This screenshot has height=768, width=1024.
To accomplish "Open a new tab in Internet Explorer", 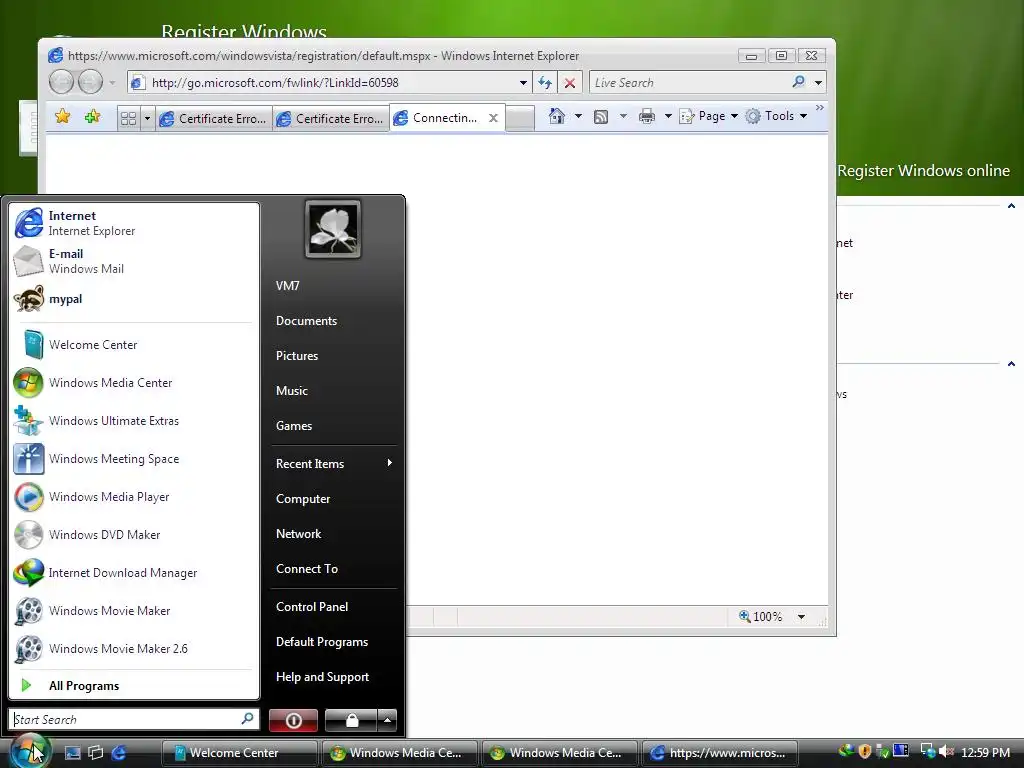I will pyautogui.click(x=520, y=119).
